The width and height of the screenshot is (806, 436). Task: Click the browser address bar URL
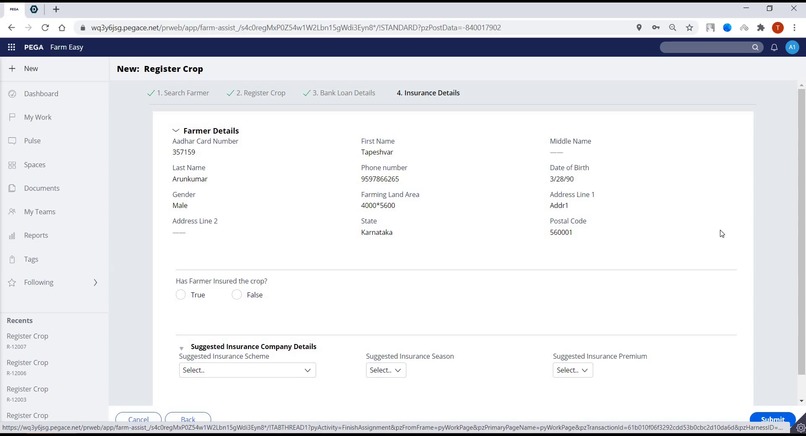[296, 28]
